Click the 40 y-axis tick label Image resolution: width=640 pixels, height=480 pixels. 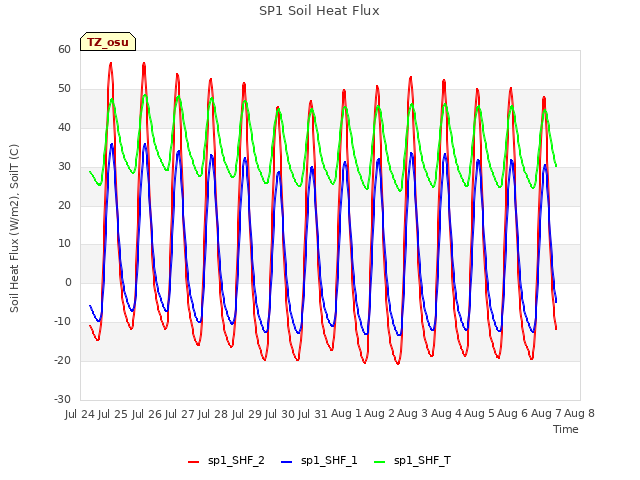64,128
